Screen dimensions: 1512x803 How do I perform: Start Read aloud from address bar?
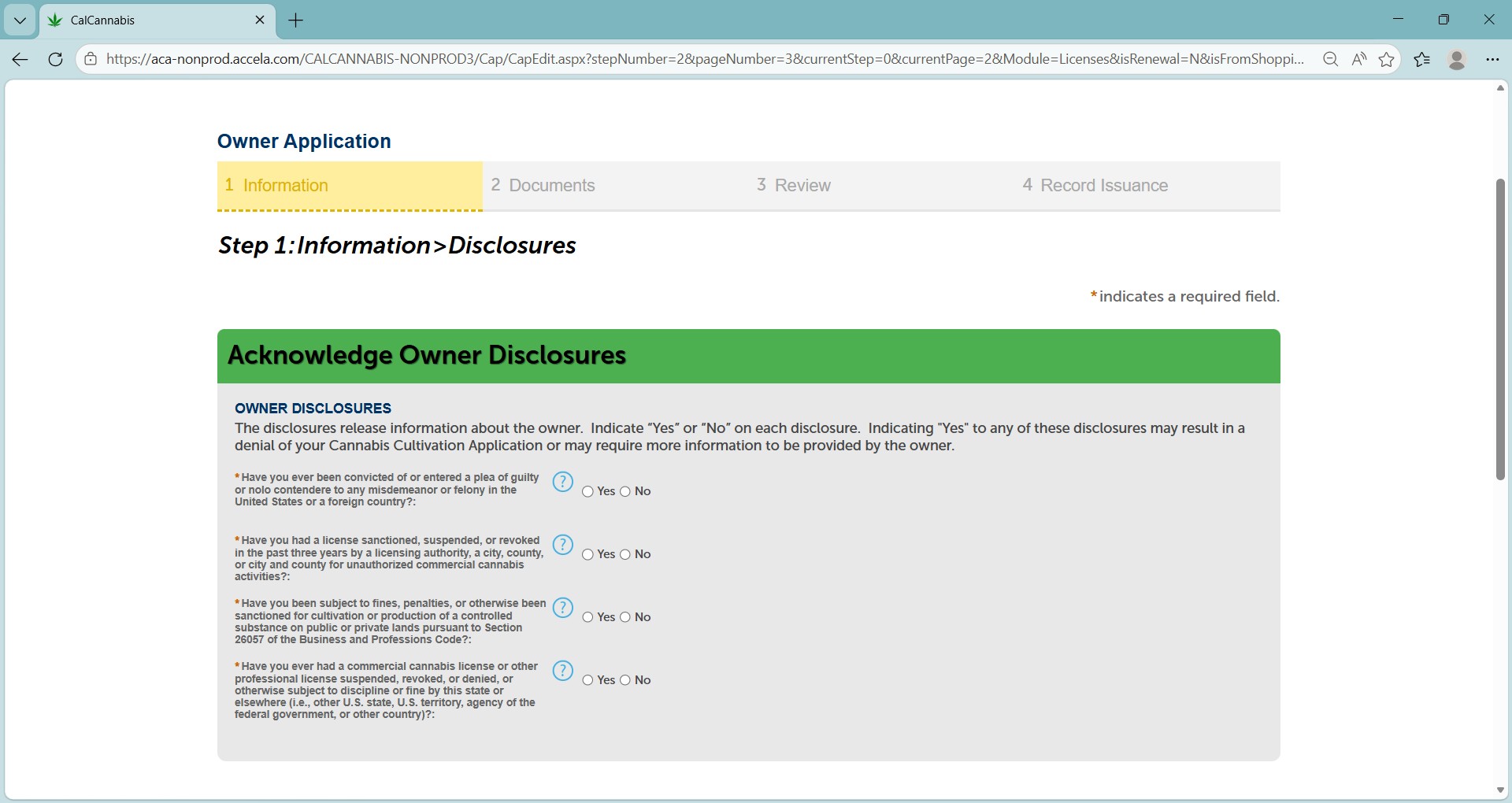[x=1359, y=59]
